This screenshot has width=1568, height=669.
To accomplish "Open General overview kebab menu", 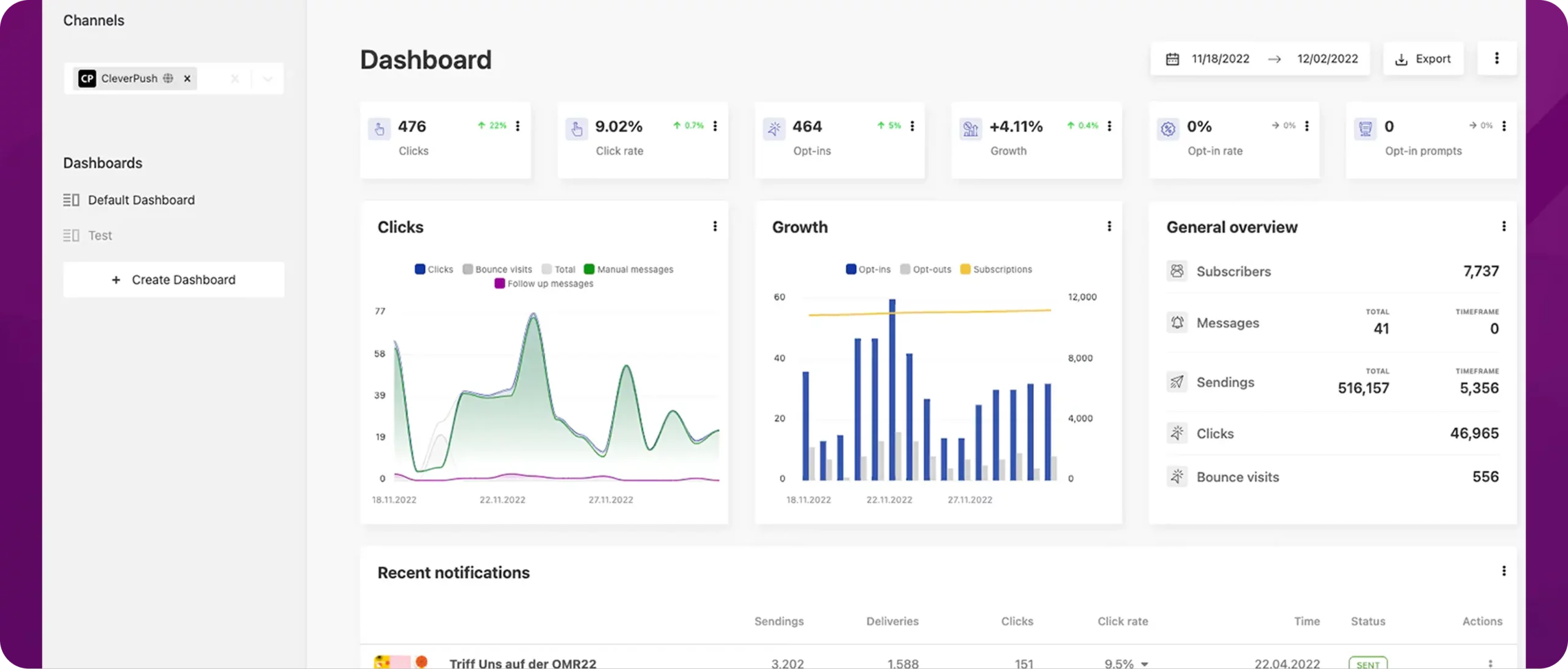I will click(x=1503, y=227).
